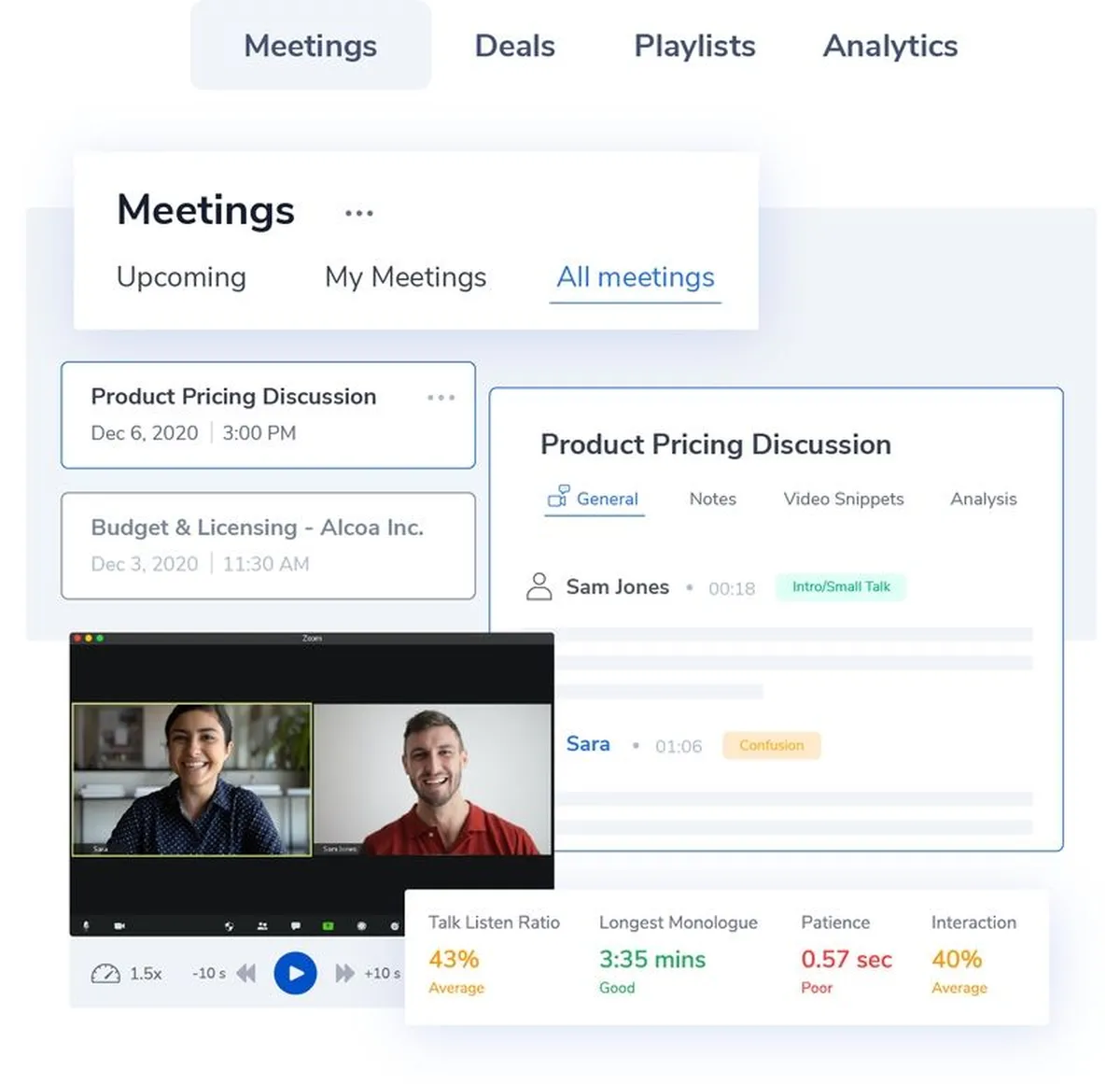Open Product Pricing Discussion card options
The image size is (1120, 1084).
441,398
